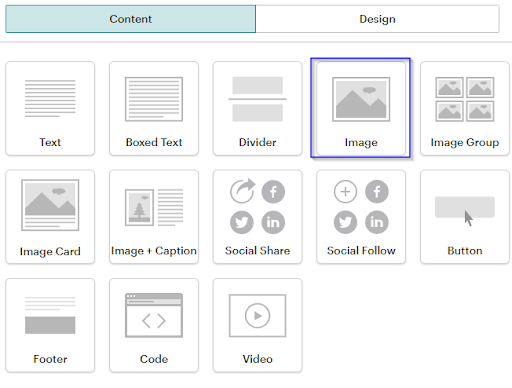Select the Content tab
Screen dimensions: 512x388
(x=131, y=19)
